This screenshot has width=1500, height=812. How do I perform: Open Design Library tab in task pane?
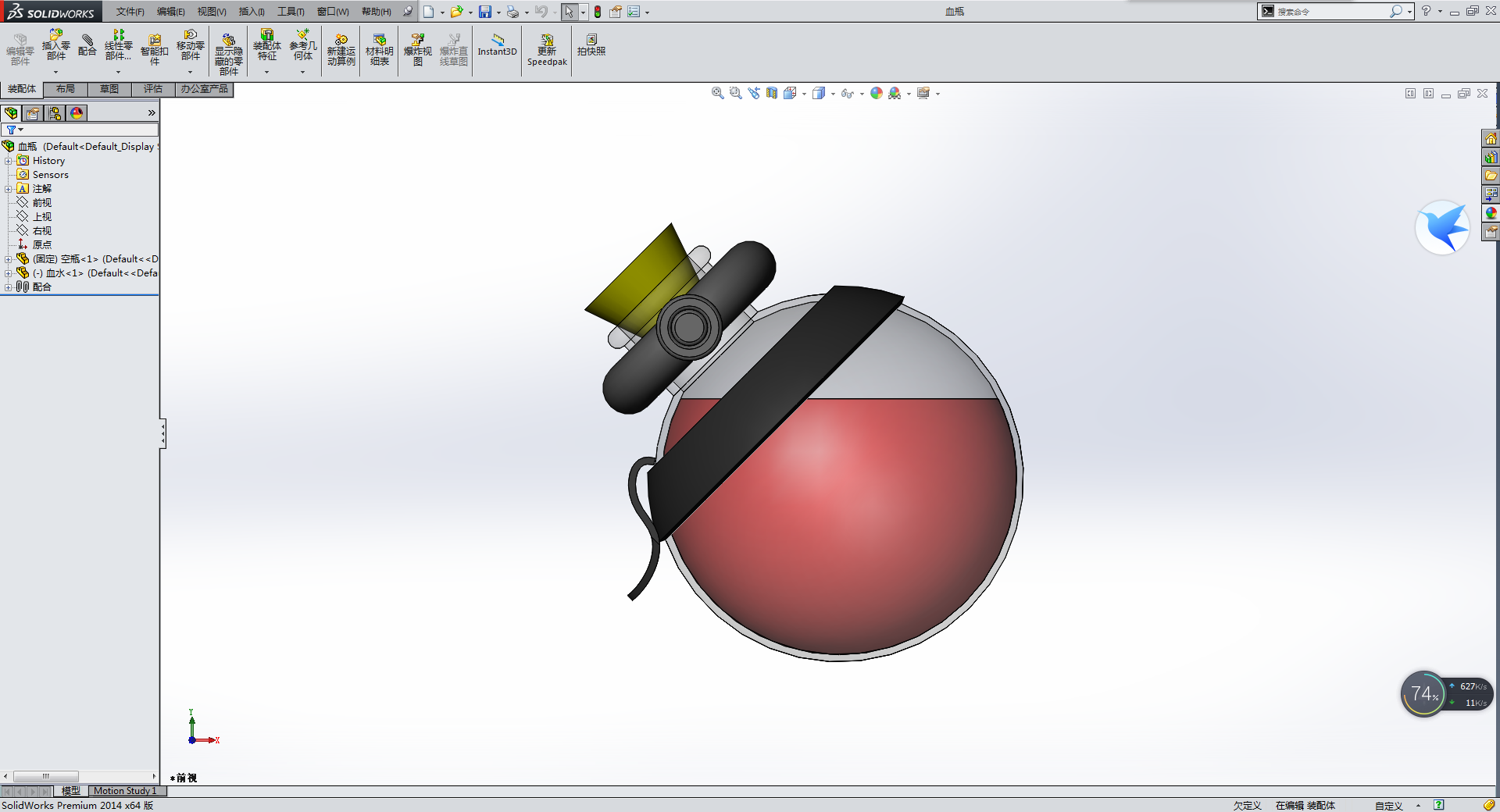click(1491, 157)
